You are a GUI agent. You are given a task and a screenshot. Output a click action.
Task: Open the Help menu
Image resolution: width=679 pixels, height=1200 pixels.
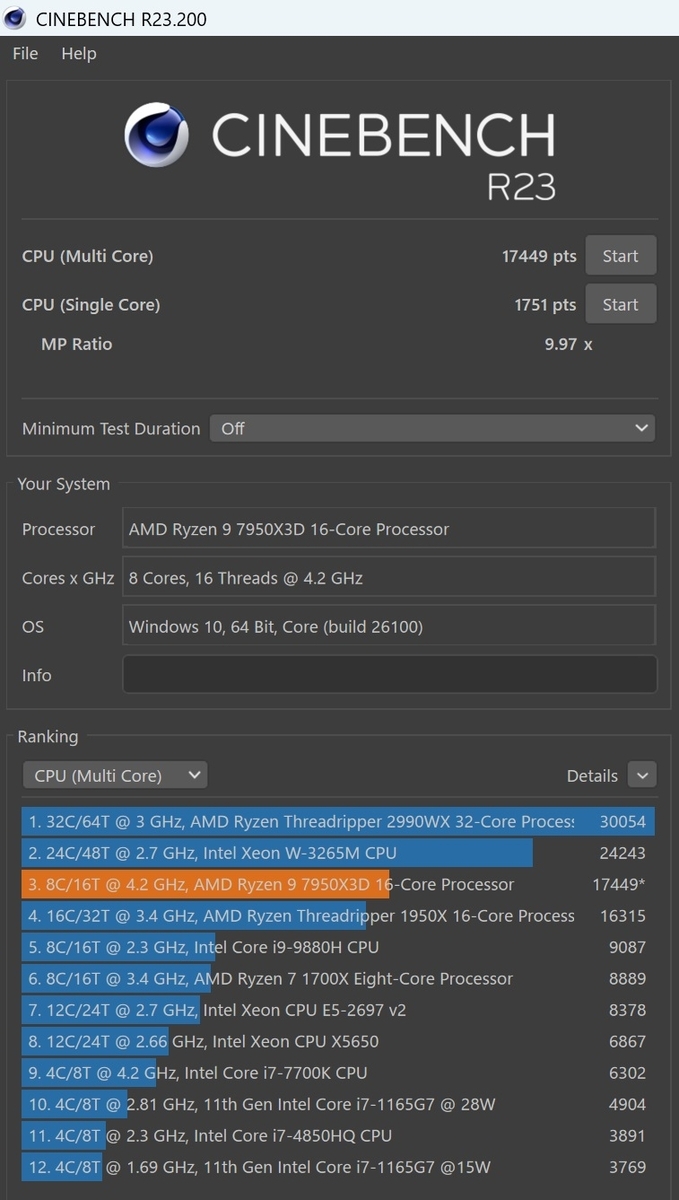click(79, 54)
